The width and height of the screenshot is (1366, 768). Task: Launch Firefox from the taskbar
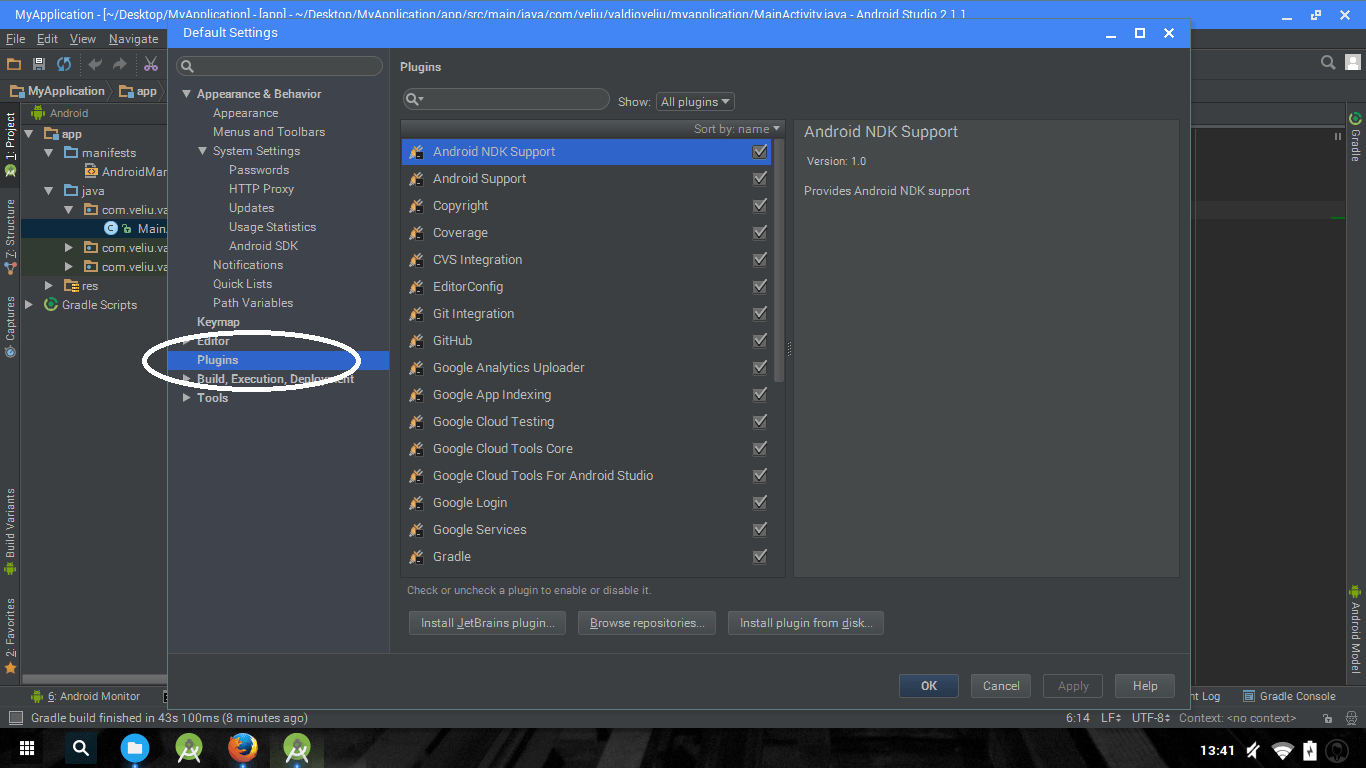pos(242,748)
